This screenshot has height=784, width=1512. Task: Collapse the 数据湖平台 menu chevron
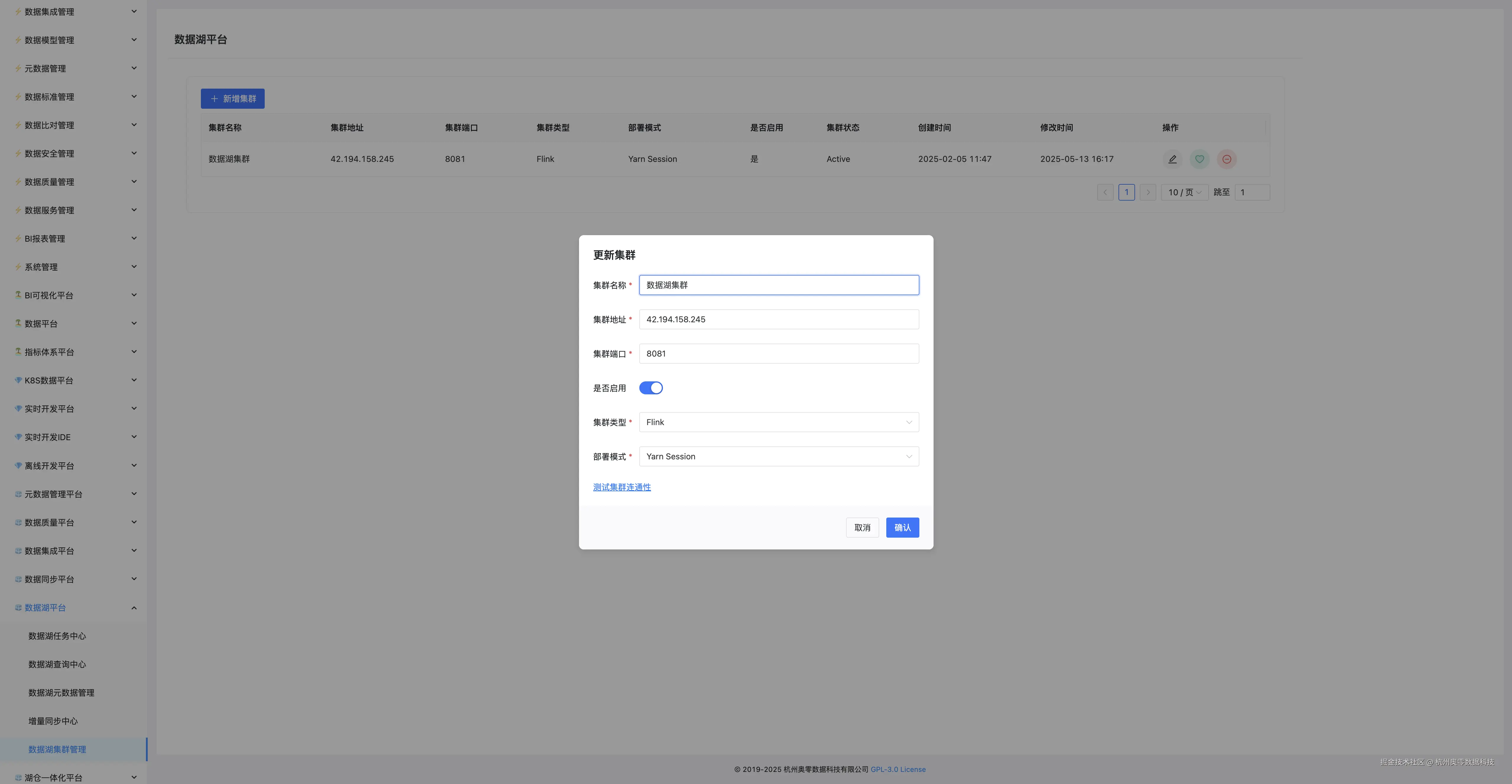pos(134,607)
